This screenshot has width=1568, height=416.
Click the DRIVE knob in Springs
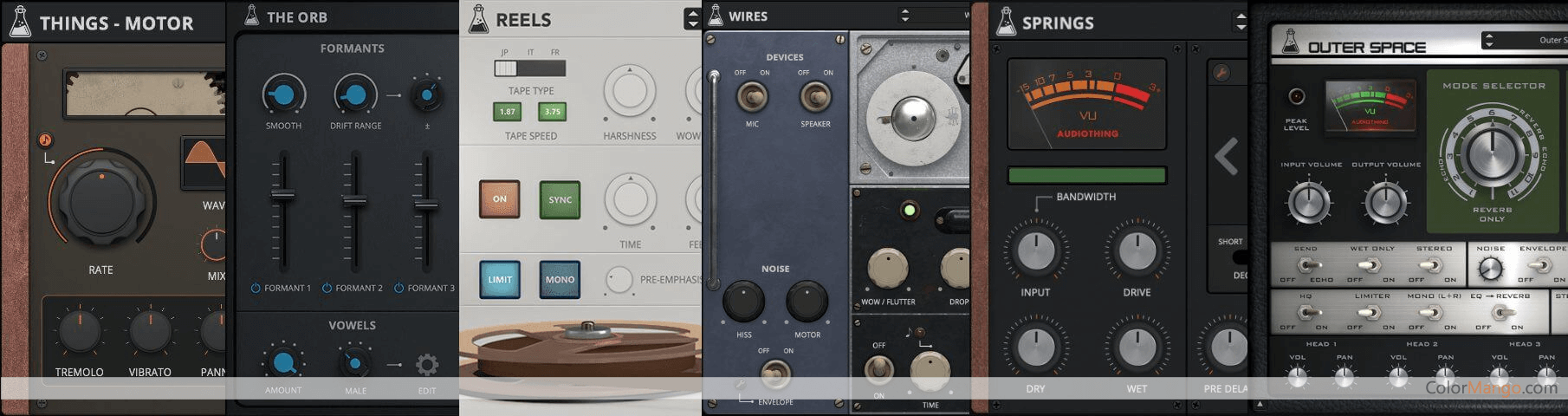tap(1137, 251)
